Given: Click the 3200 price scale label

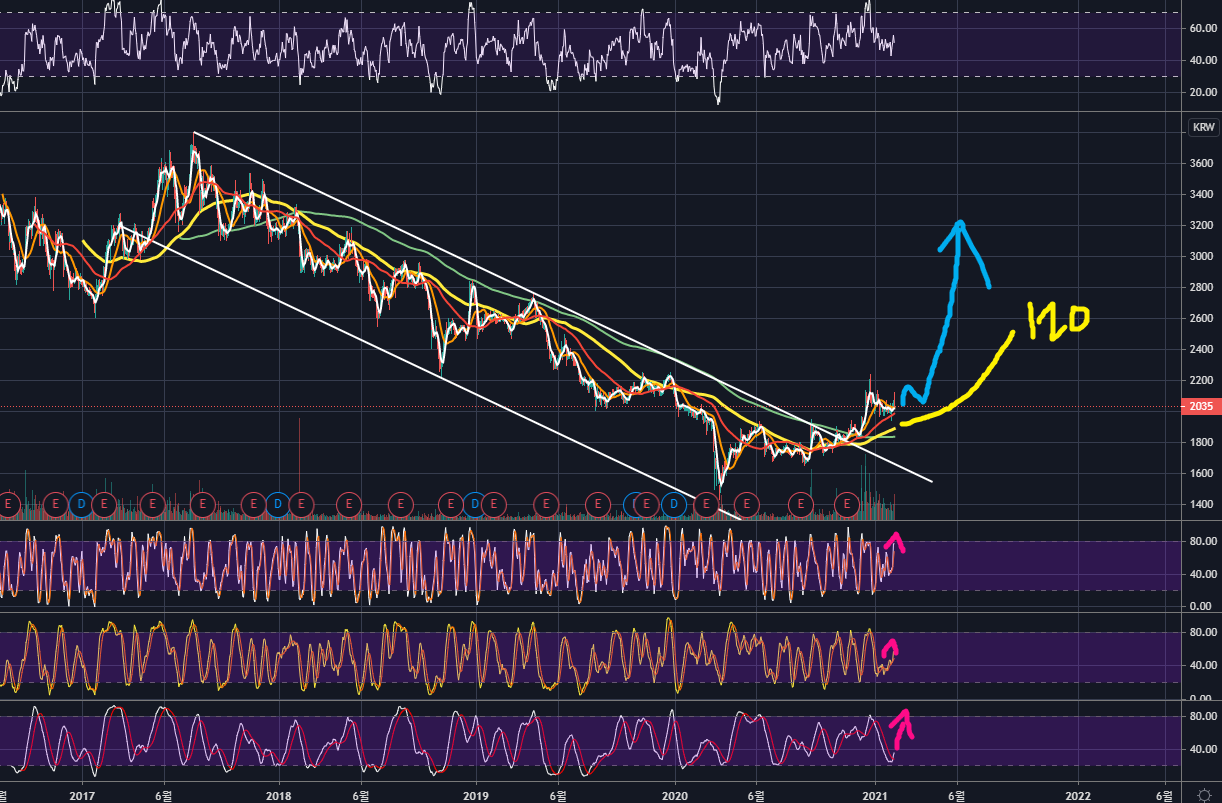Looking at the screenshot, I should 1201,225.
